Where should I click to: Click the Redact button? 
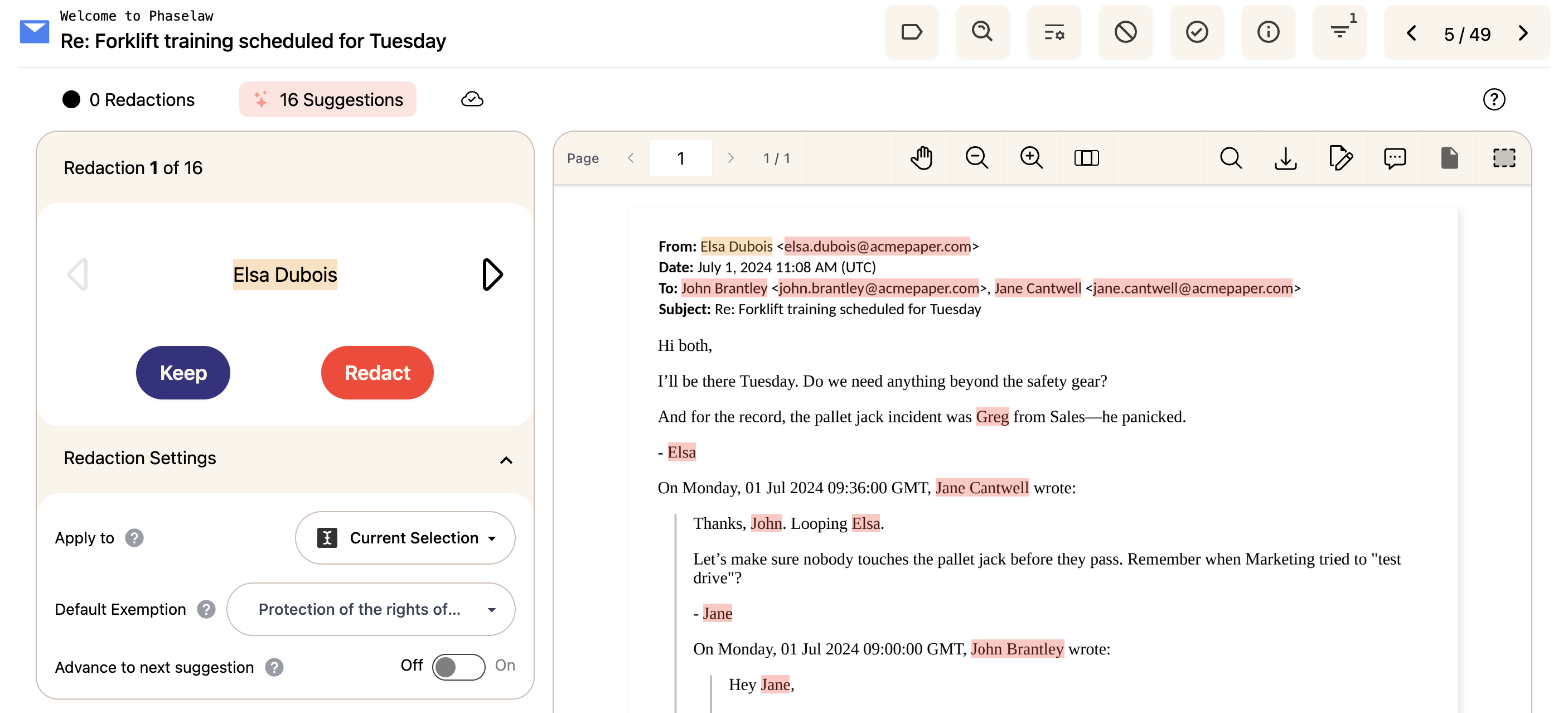coord(378,373)
